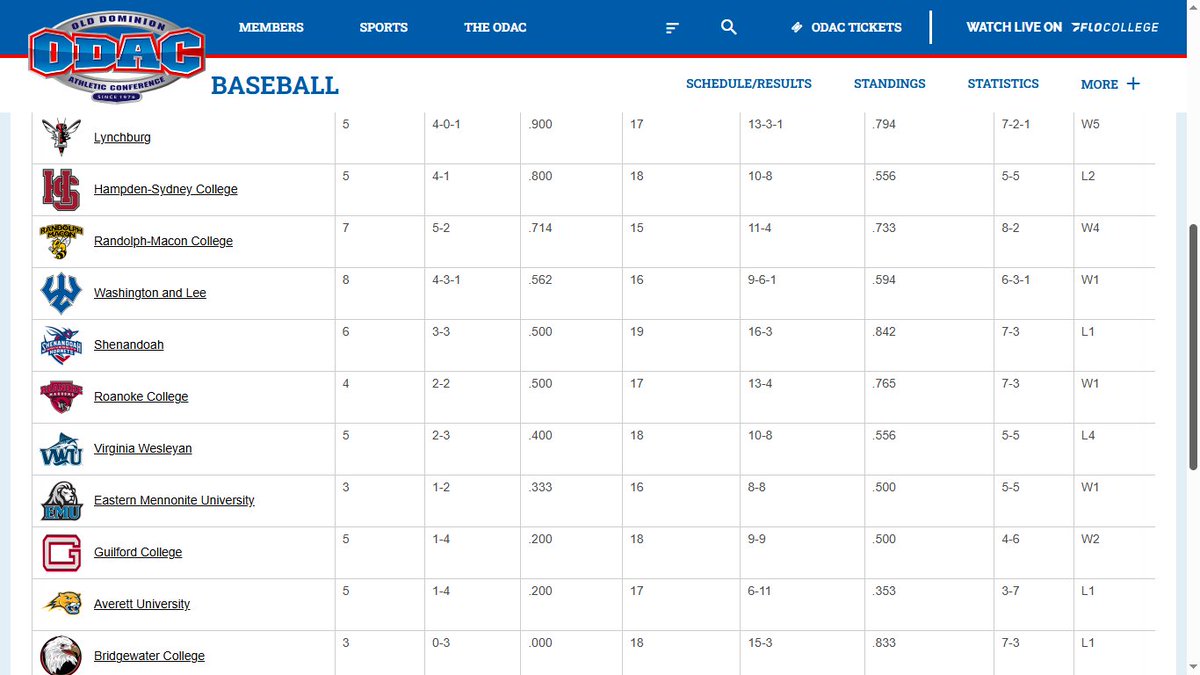
Task: Select Hampden-Sydney's L2 streak cell
Action: pos(1089,176)
